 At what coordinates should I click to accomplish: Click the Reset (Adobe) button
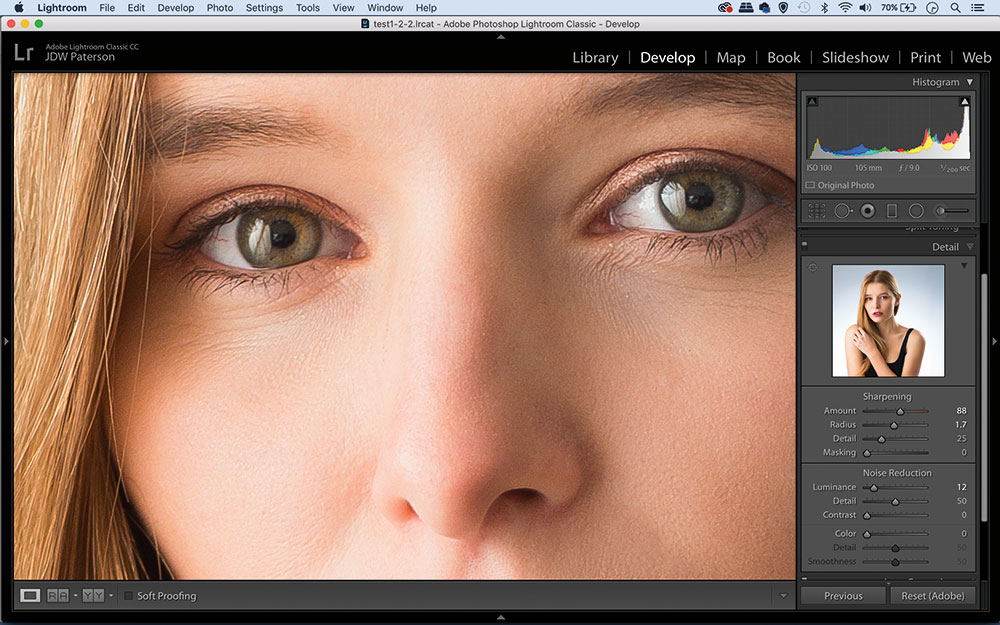pyautogui.click(x=932, y=596)
